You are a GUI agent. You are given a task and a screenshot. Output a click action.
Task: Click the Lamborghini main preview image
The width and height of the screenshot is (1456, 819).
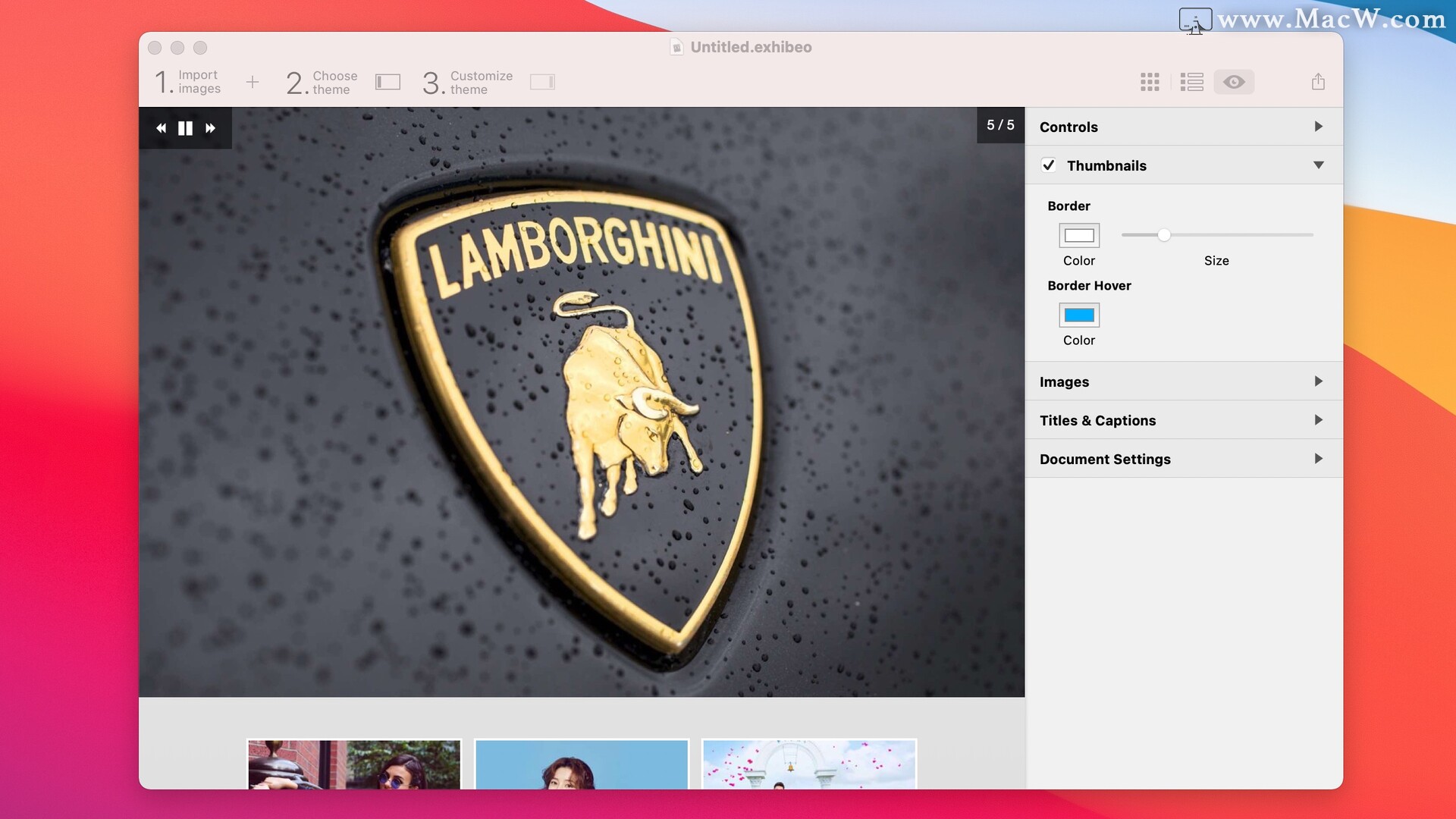582,402
